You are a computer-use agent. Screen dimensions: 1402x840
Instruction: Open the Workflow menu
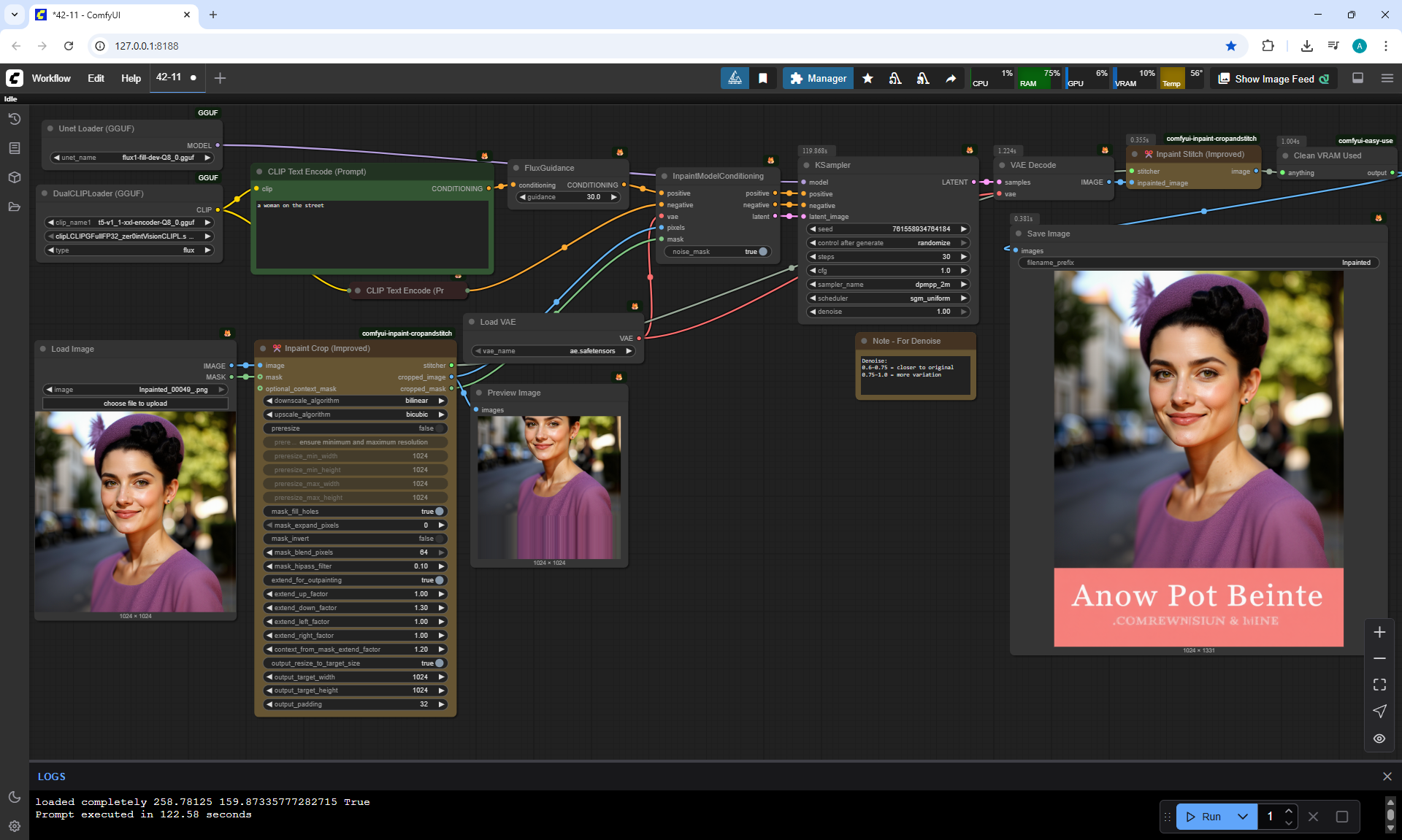click(x=51, y=78)
